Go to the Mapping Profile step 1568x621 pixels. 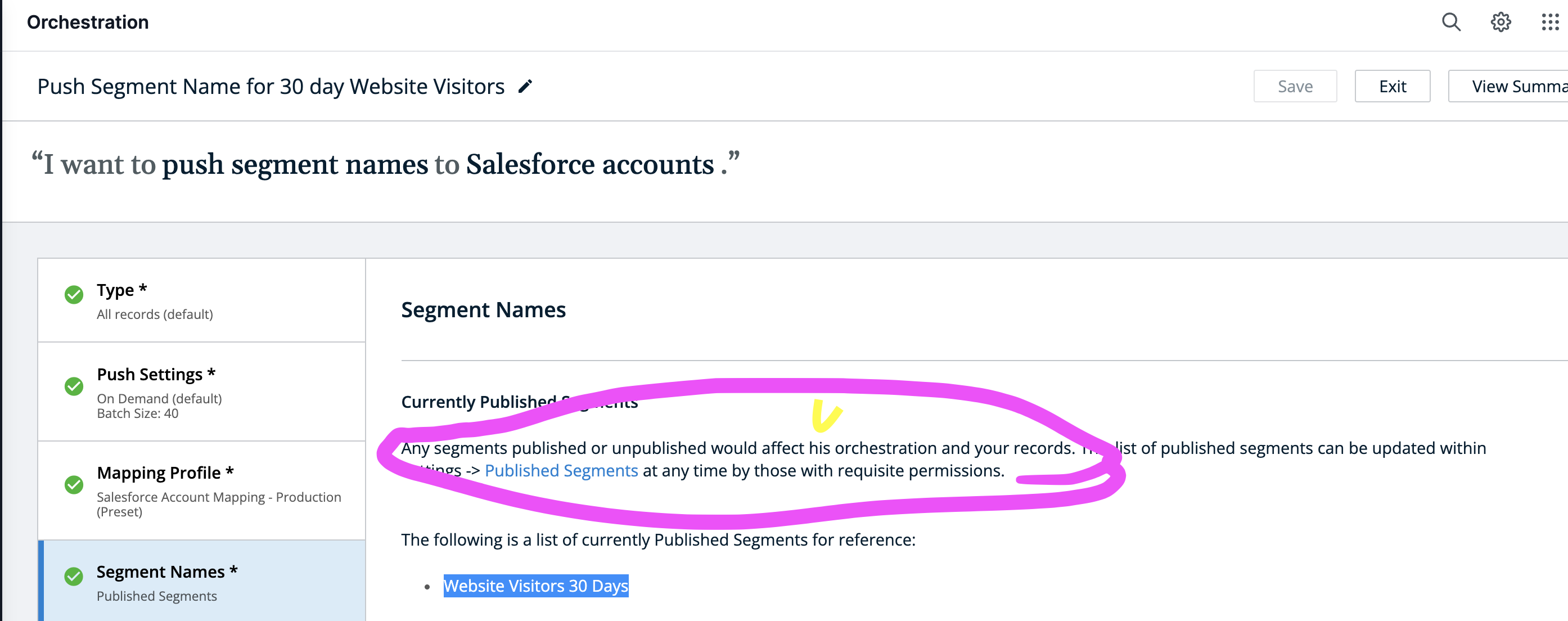(201, 490)
